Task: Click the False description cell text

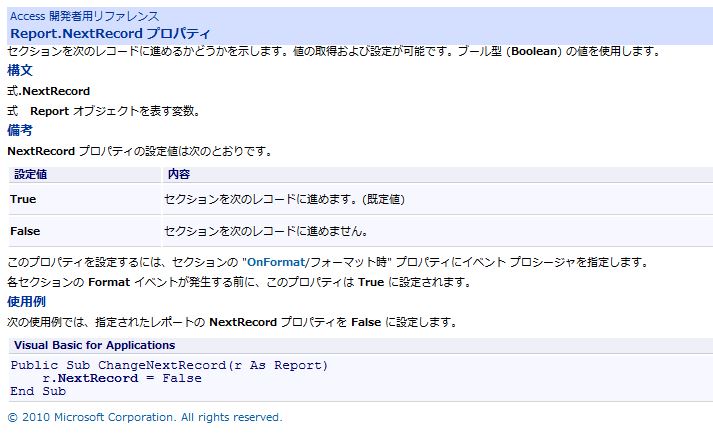Action: [266, 231]
